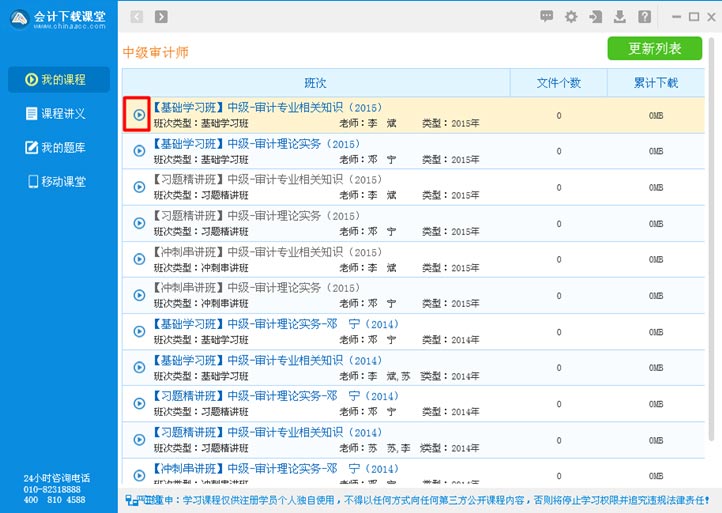The height and width of the screenshot is (513, 722).
Task: Click the 文件个数 column header
Action: [x=558, y=83]
